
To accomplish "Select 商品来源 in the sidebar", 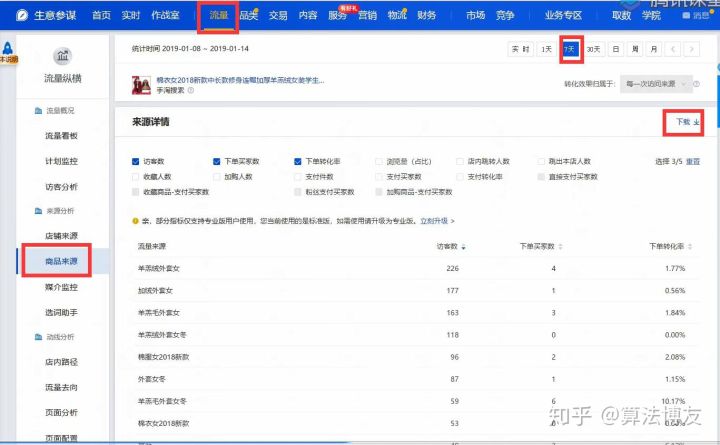I will [x=62, y=262].
